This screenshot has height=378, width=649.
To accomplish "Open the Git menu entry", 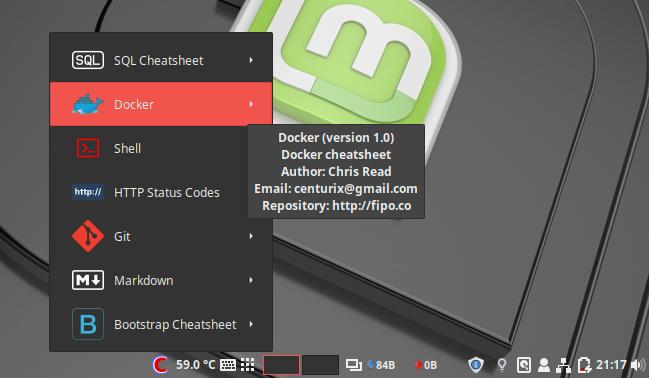I will [x=161, y=236].
